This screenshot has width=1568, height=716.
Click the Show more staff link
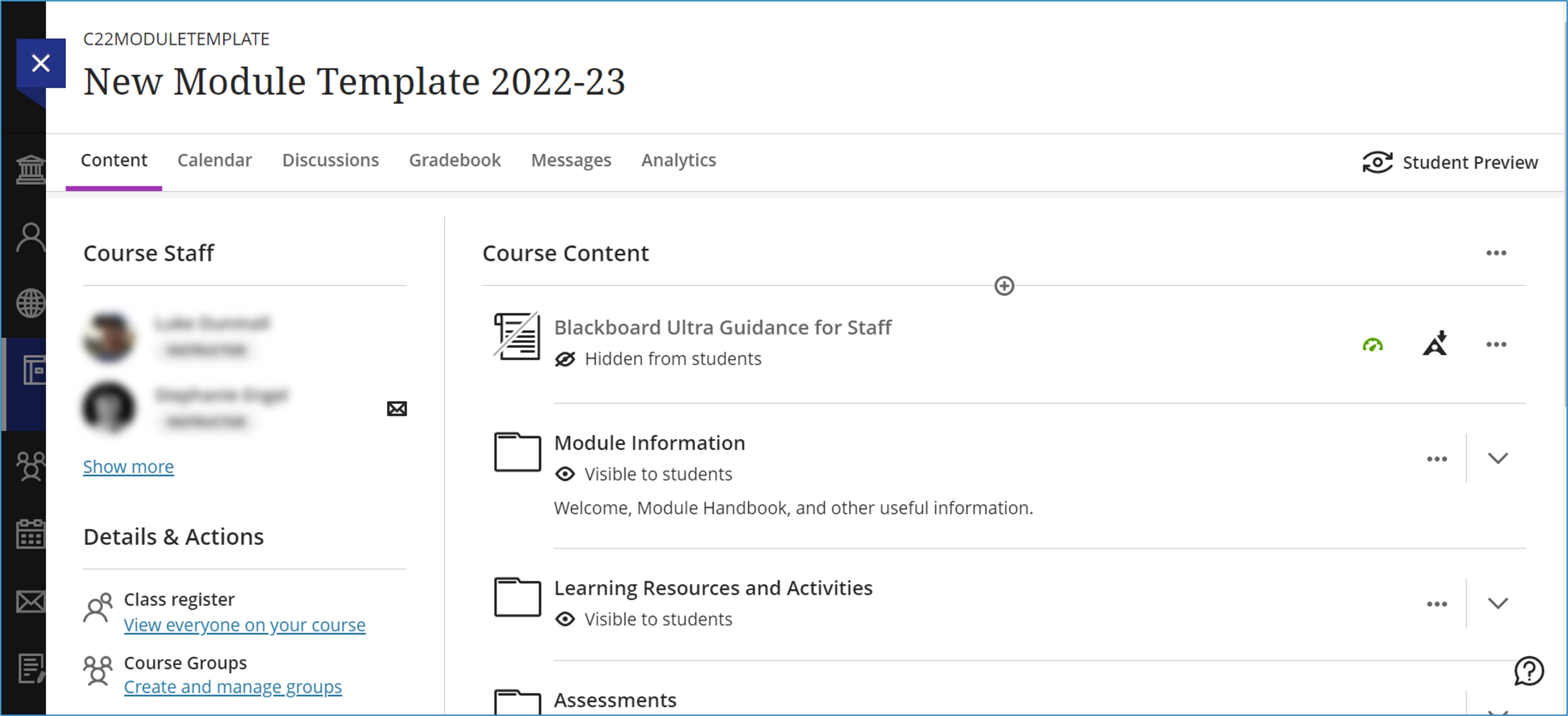tap(129, 467)
